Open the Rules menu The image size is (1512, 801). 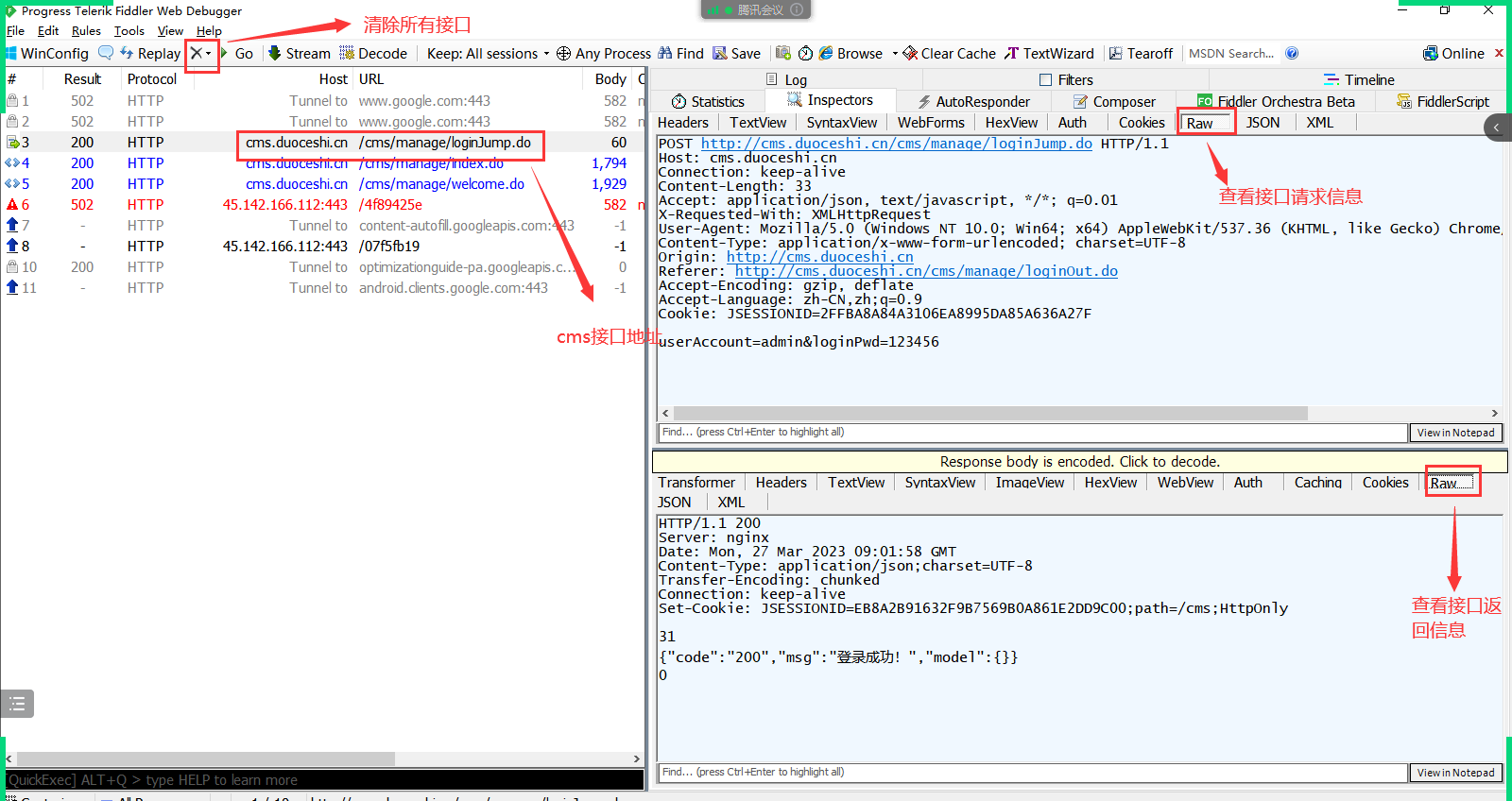tap(86, 30)
